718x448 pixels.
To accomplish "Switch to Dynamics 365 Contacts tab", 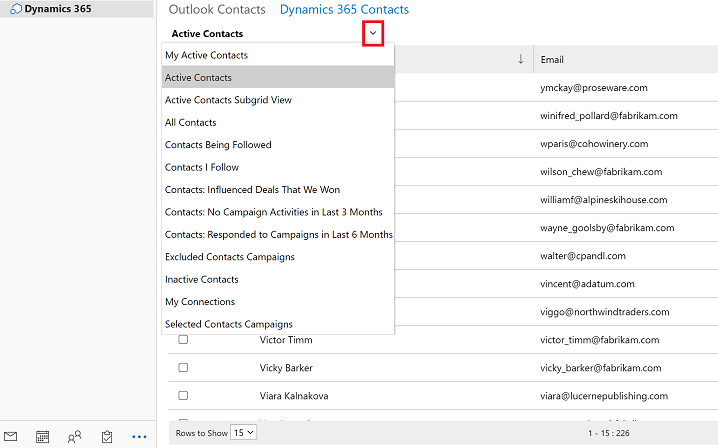I will click(x=344, y=10).
